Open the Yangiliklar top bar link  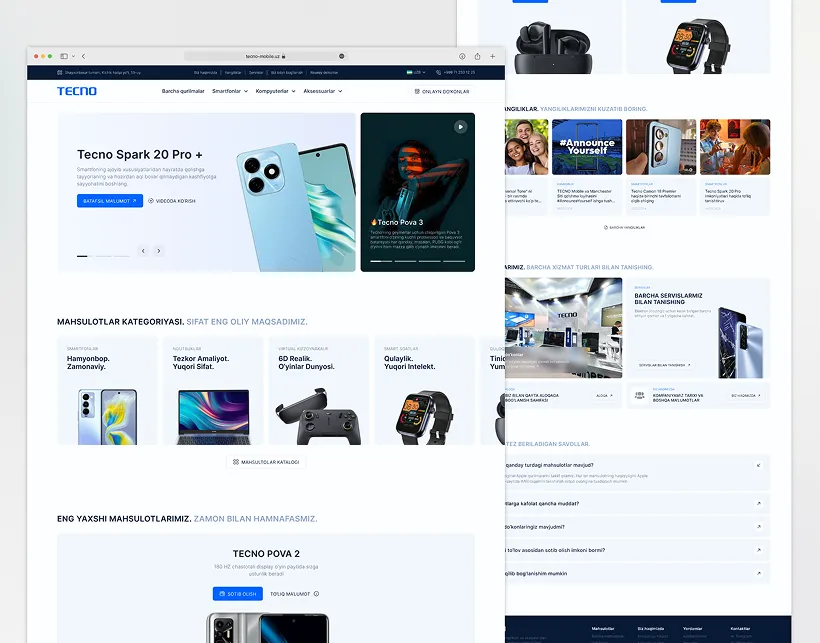[x=233, y=73]
